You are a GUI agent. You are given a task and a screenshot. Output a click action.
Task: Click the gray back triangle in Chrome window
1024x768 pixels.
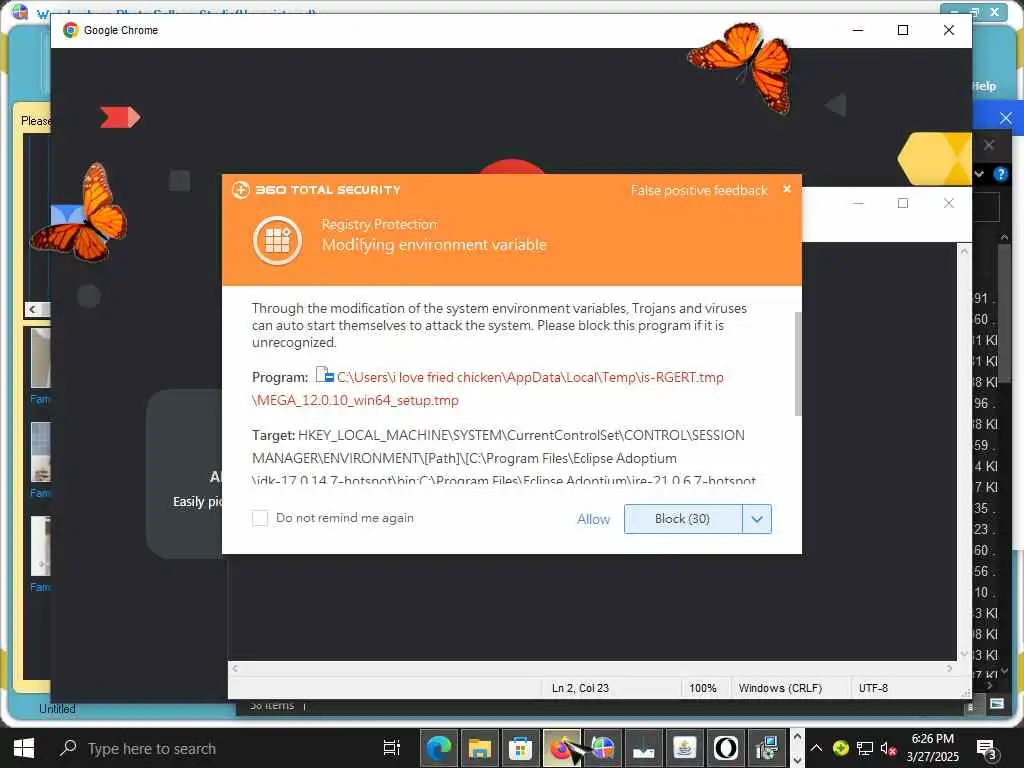[x=836, y=104]
